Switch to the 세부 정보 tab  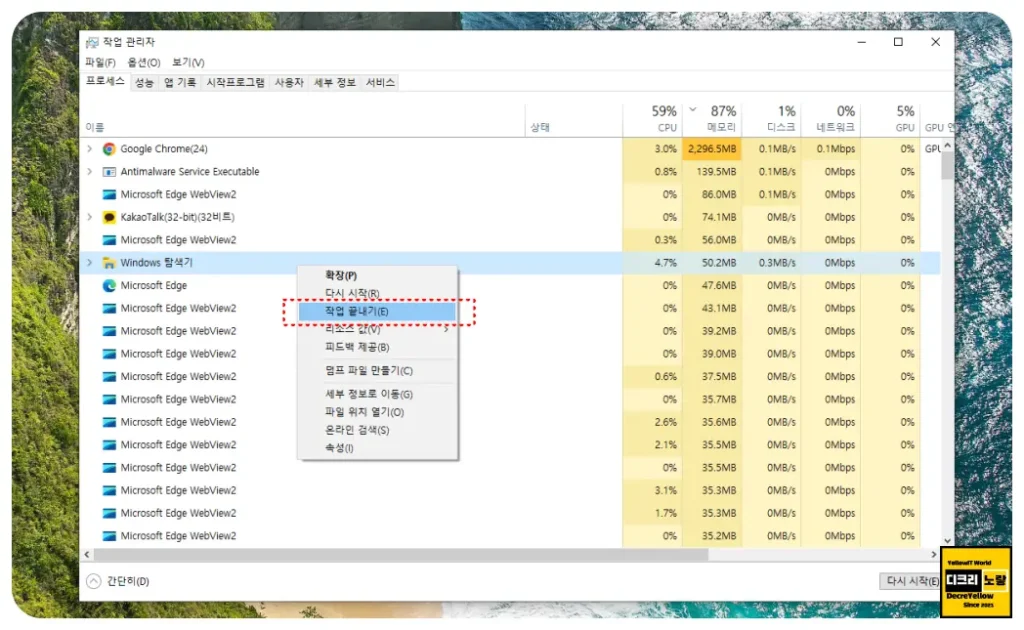(334, 82)
